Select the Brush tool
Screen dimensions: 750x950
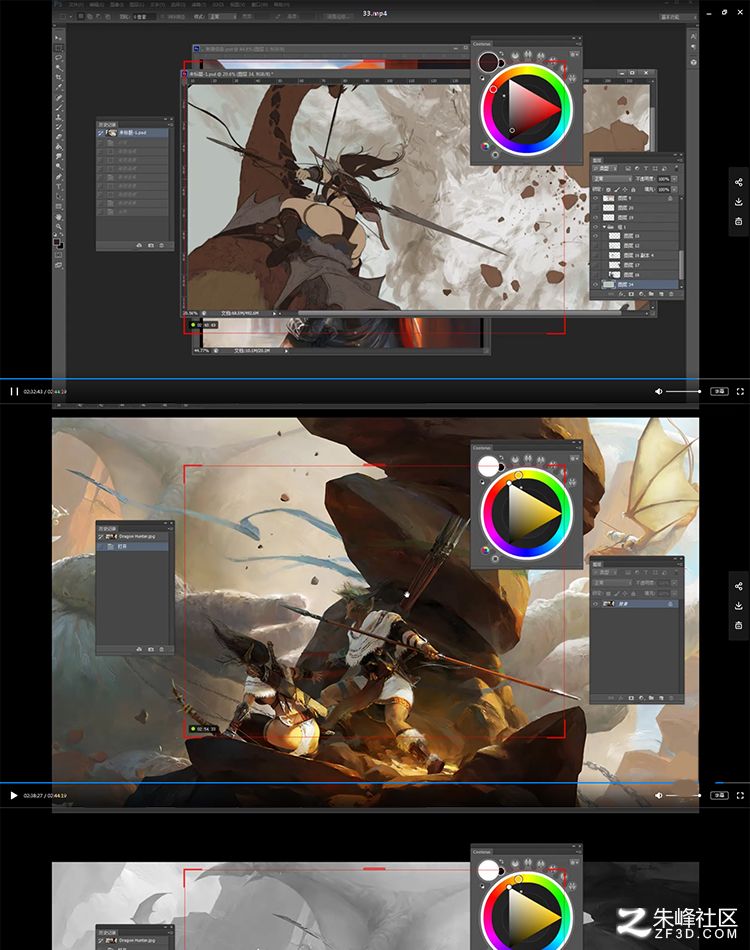pos(58,107)
